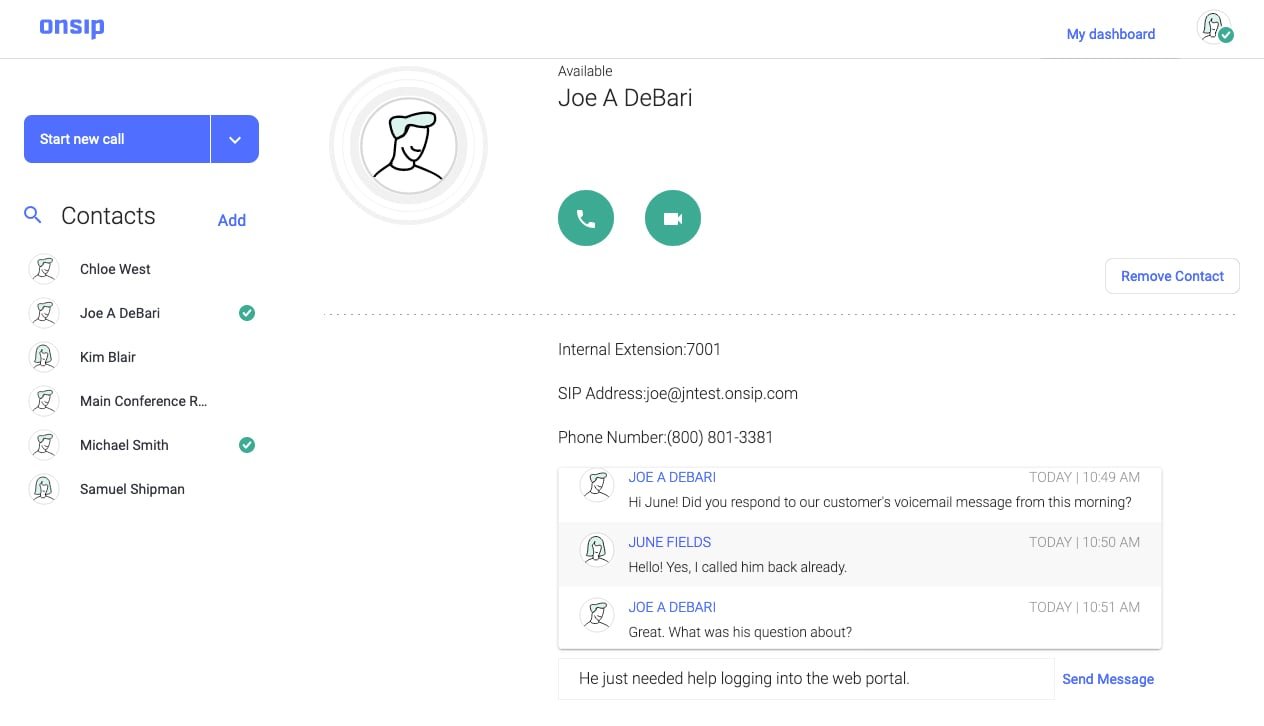Add a new contact
The height and width of the screenshot is (726, 1264).
[231, 220]
